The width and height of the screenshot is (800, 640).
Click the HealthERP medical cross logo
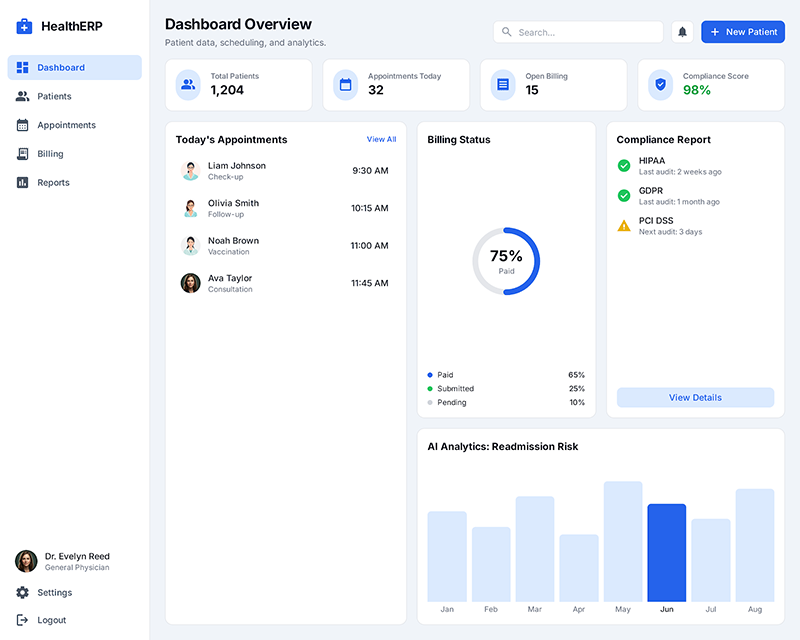(x=22, y=25)
